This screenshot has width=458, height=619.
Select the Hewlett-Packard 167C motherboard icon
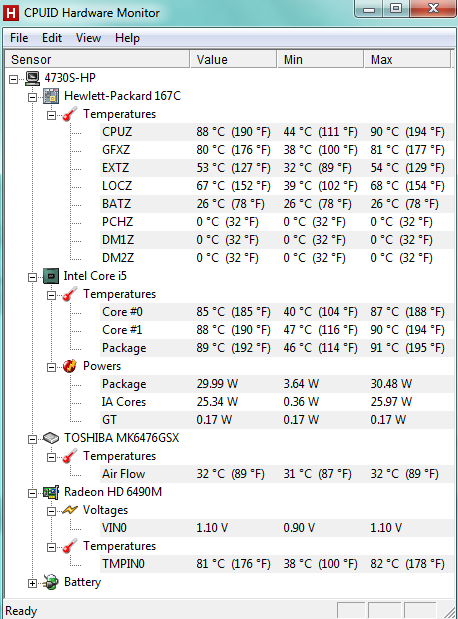click(x=51, y=96)
